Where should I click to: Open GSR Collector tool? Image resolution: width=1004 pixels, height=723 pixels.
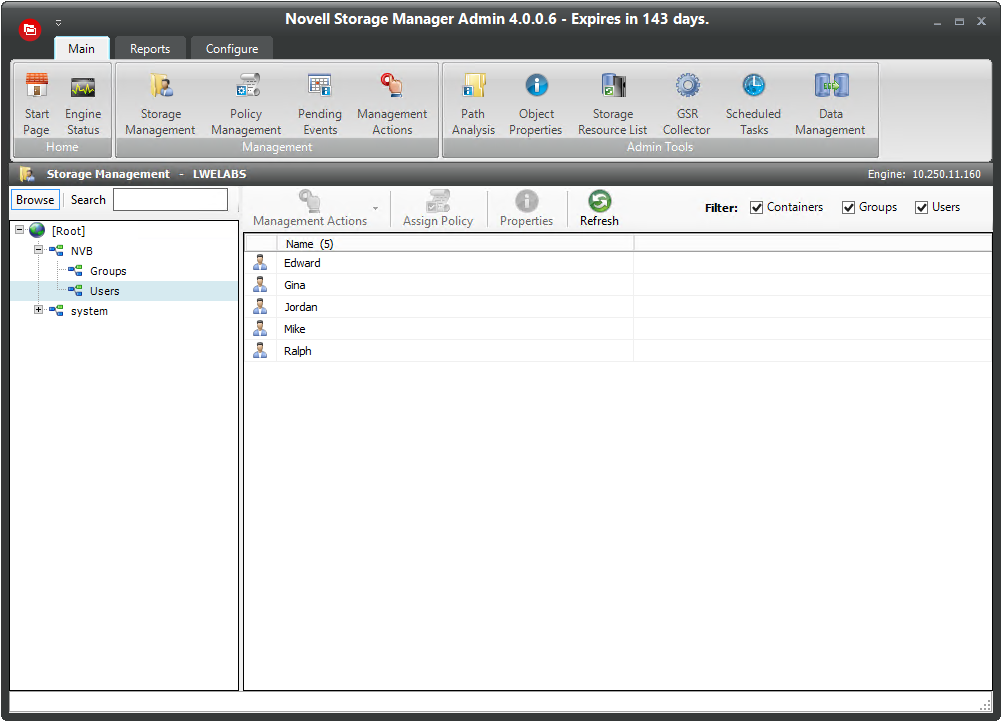687,103
